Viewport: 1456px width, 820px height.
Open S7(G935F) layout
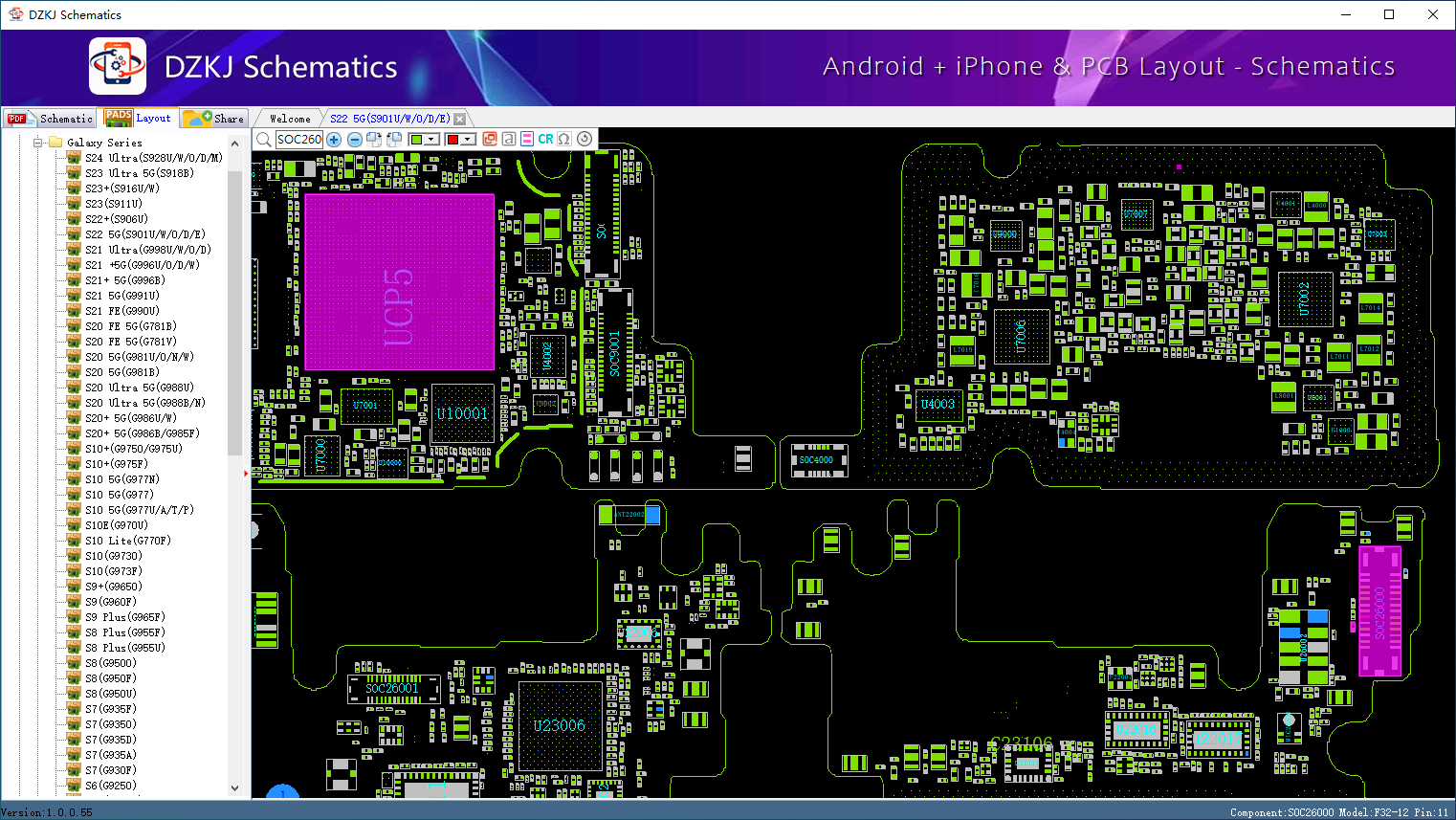[111, 709]
